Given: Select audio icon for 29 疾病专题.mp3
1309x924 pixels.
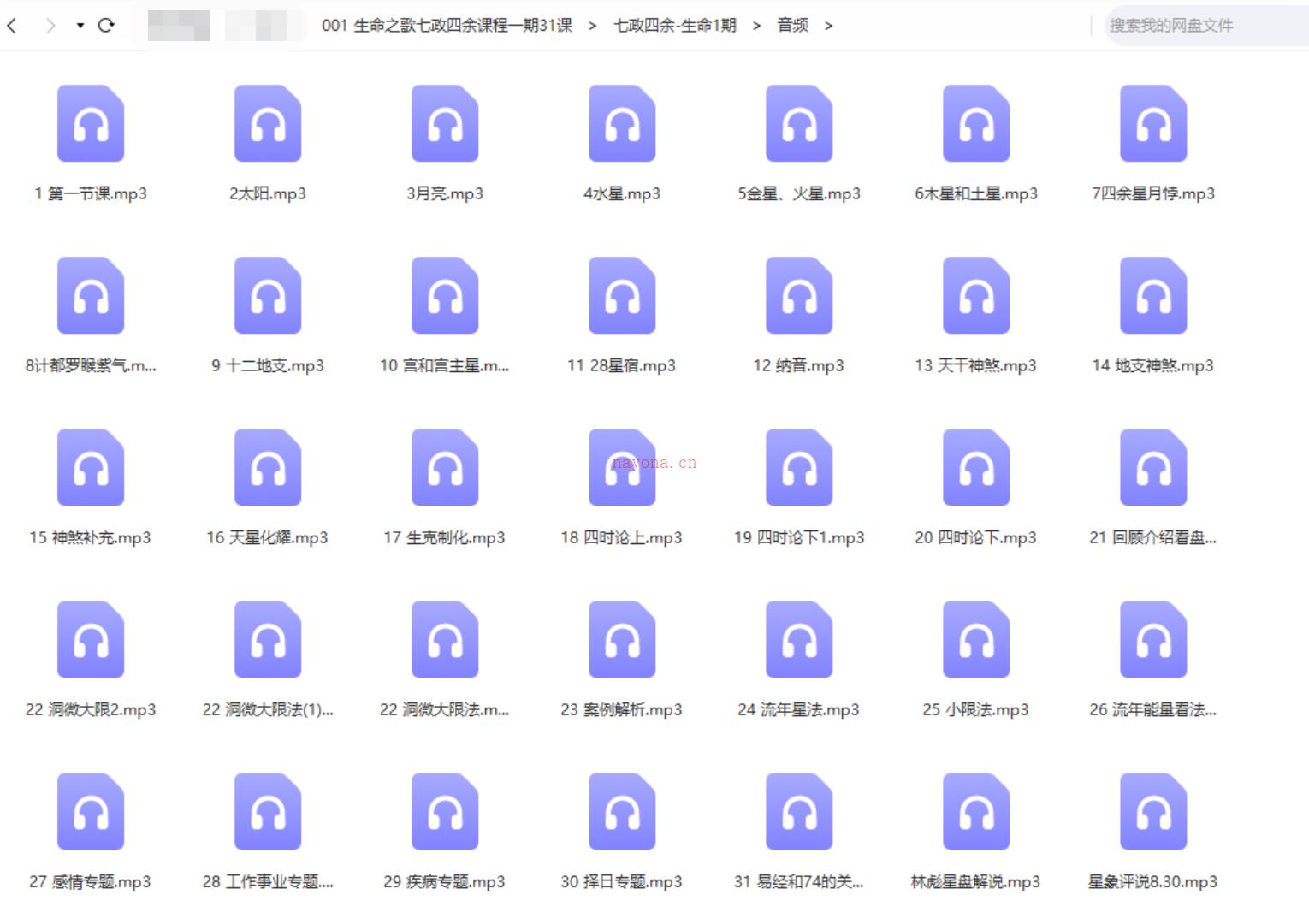Looking at the screenshot, I should [445, 811].
